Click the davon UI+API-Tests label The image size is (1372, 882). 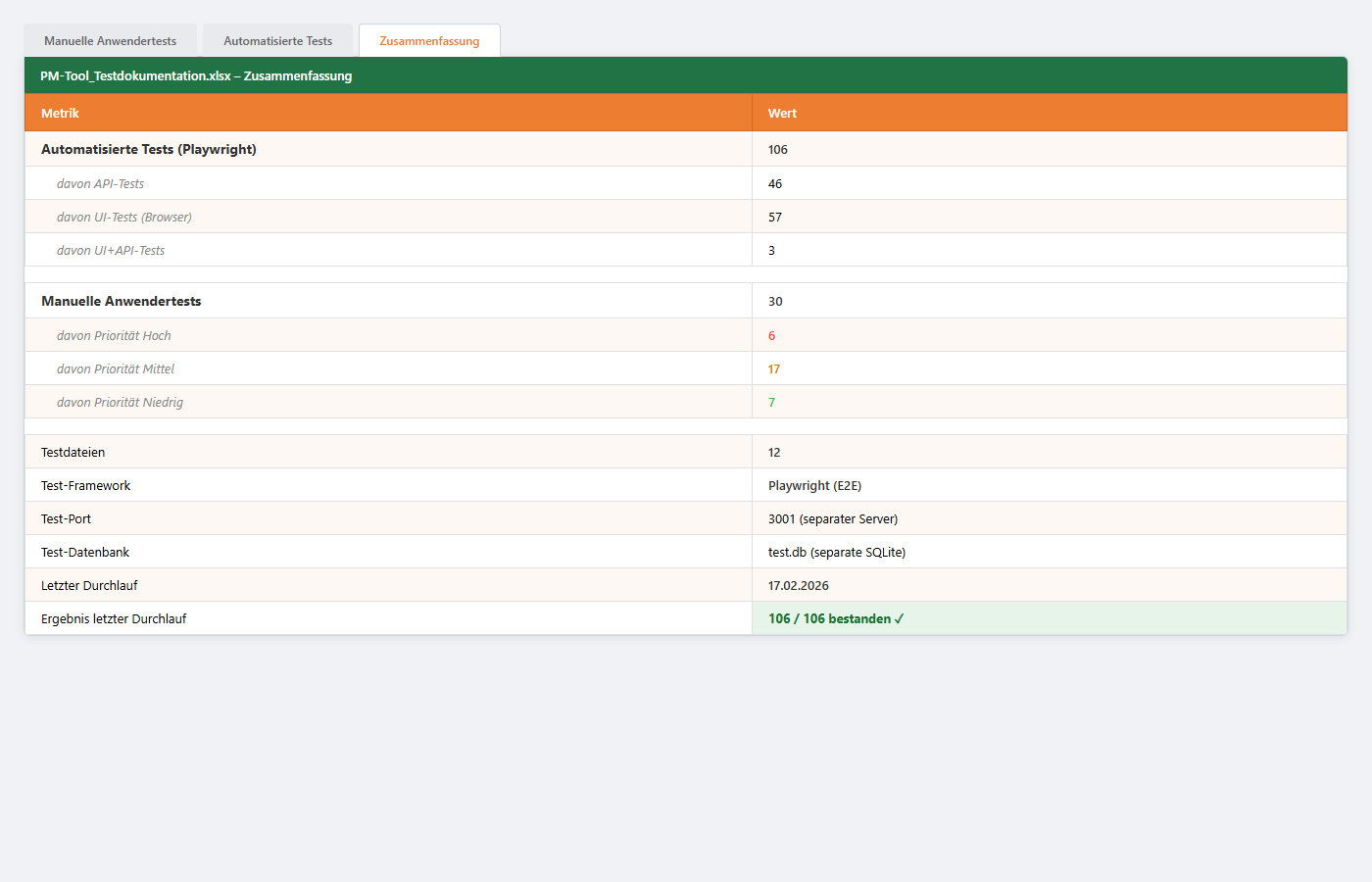(111, 250)
